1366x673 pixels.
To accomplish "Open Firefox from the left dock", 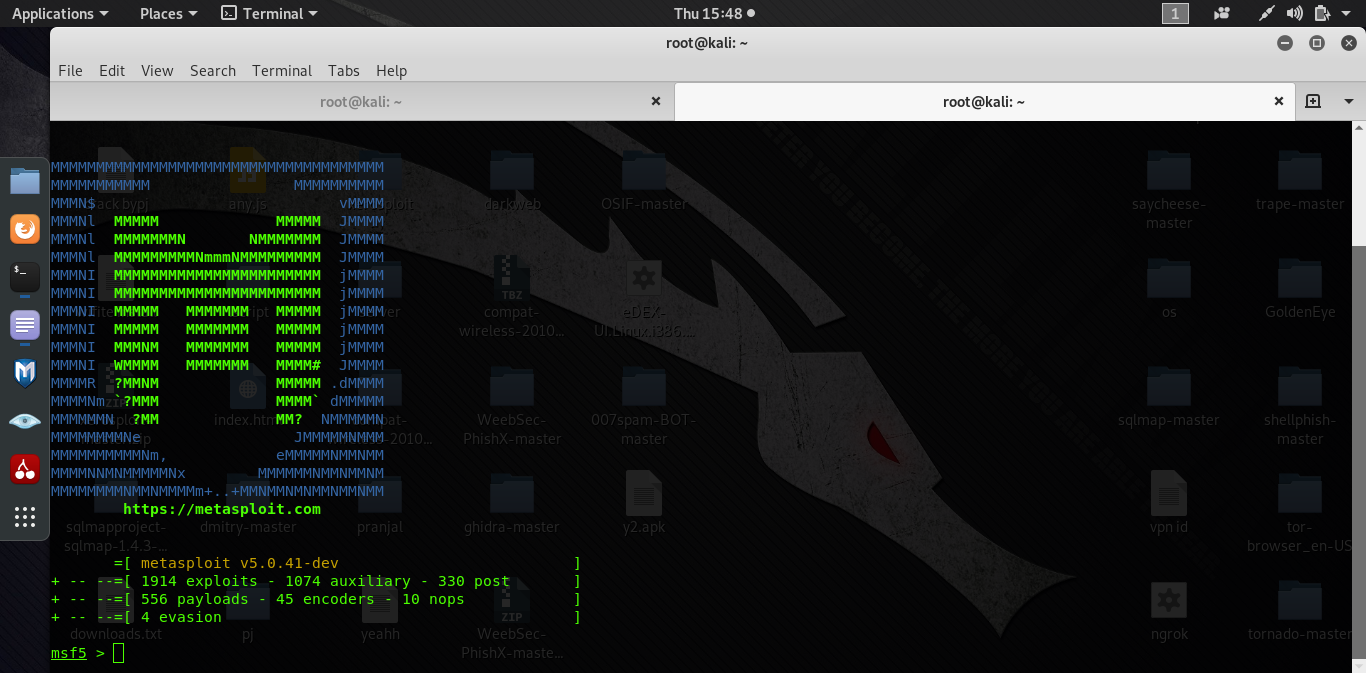I will click(x=24, y=228).
